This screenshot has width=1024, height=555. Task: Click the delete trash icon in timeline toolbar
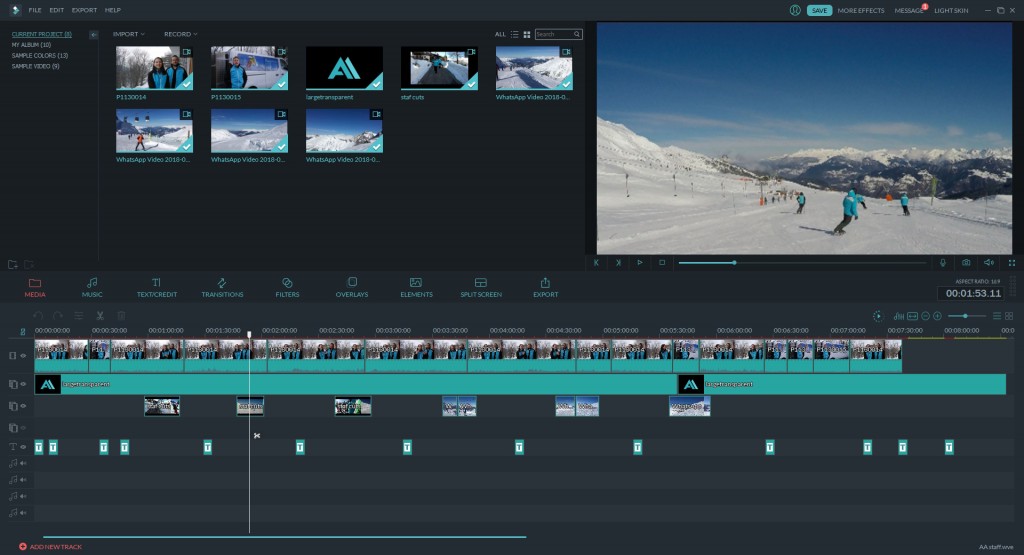point(121,316)
